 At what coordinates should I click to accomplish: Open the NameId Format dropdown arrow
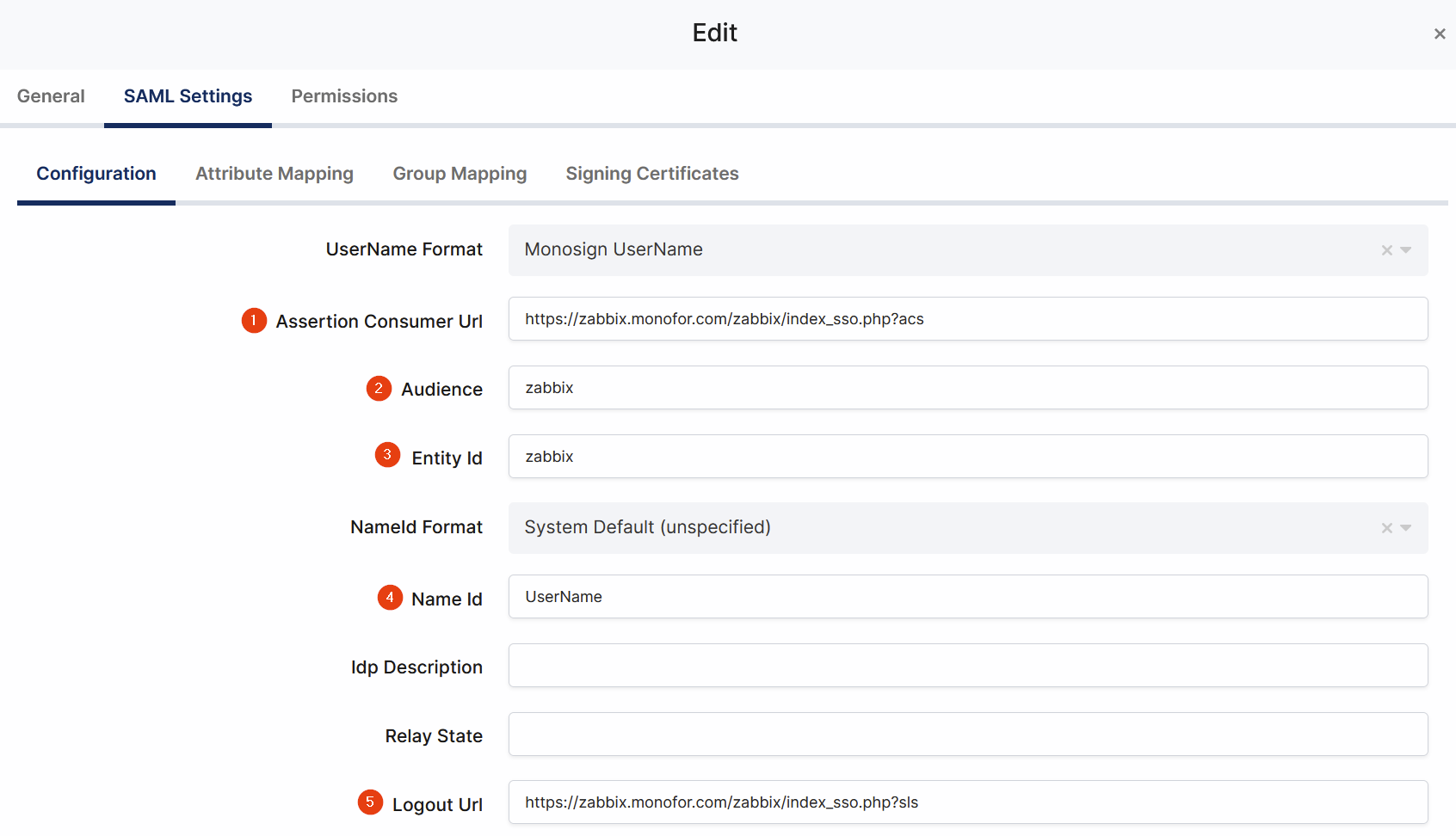point(1406,528)
